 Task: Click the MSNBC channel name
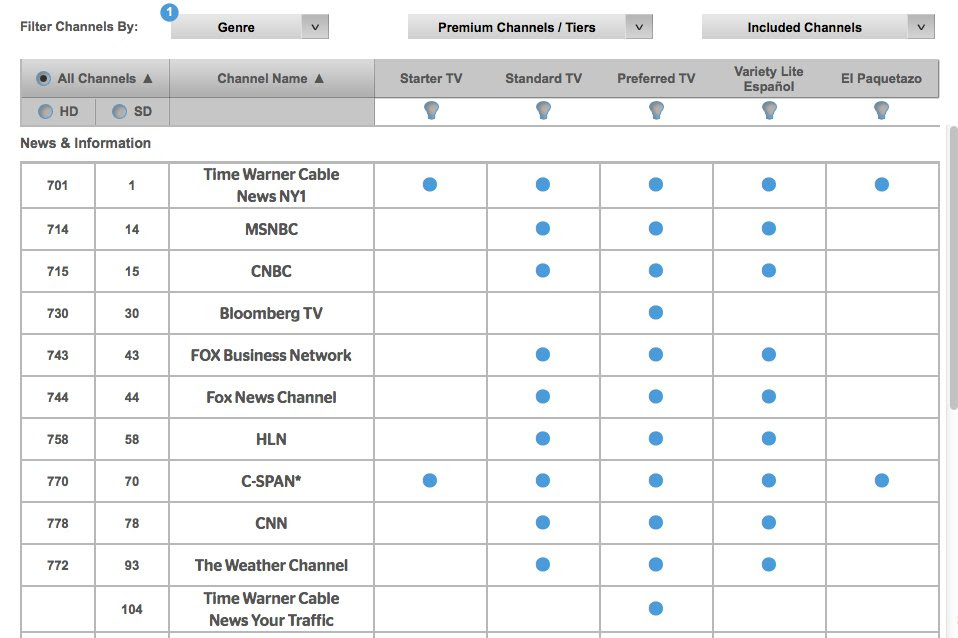271,229
